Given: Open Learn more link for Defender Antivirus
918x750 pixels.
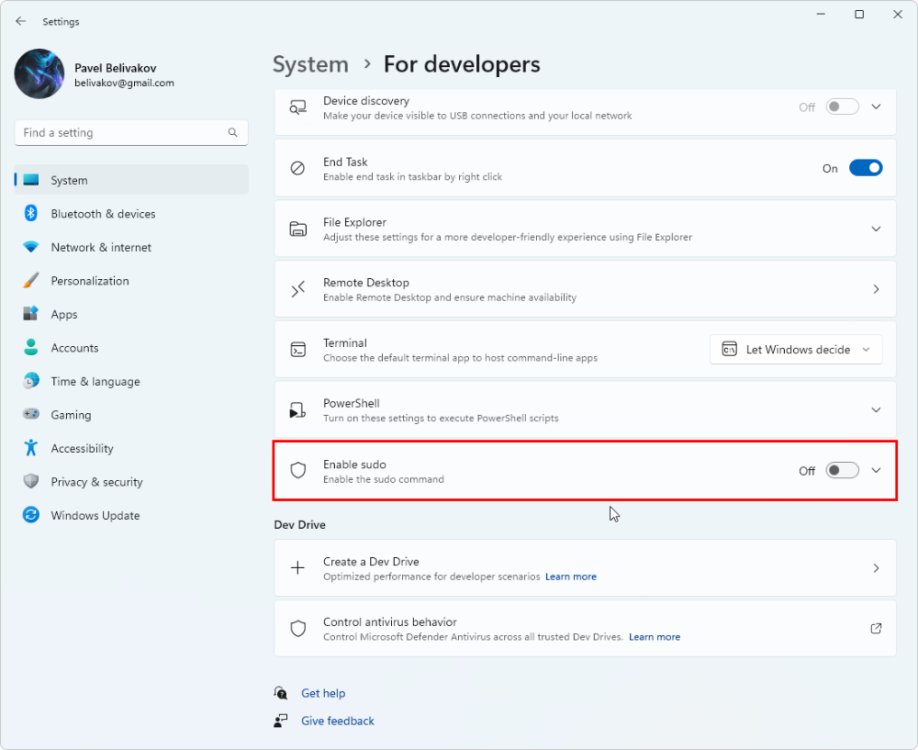Looking at the screenshot, I should [x=655, y=637].
